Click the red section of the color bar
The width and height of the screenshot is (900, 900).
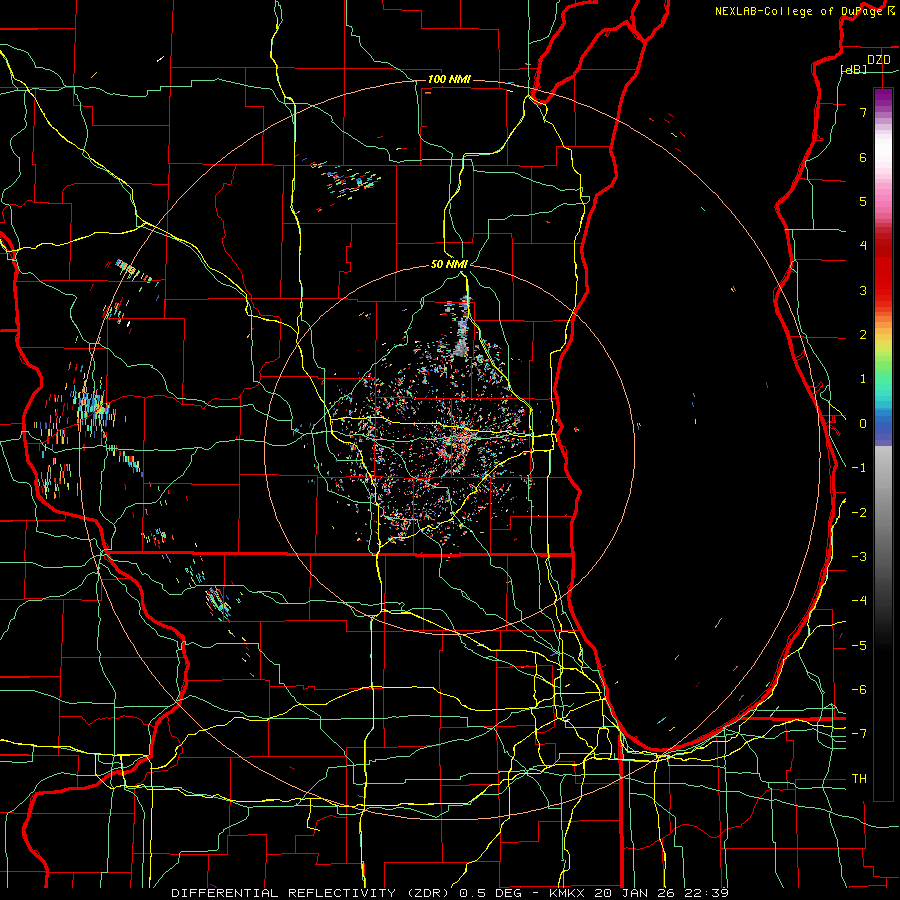(883, 270)
